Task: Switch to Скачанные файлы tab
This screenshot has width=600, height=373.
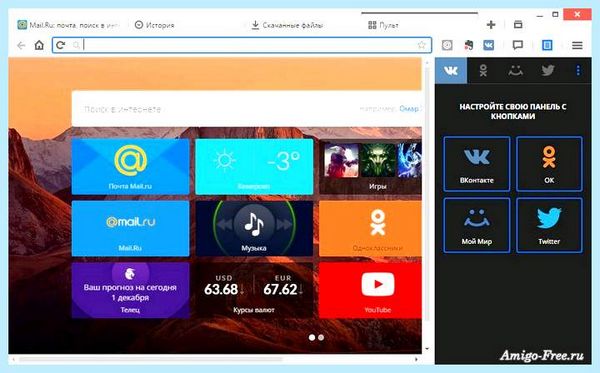Action: pyautogui.click(x=287, y=25)
